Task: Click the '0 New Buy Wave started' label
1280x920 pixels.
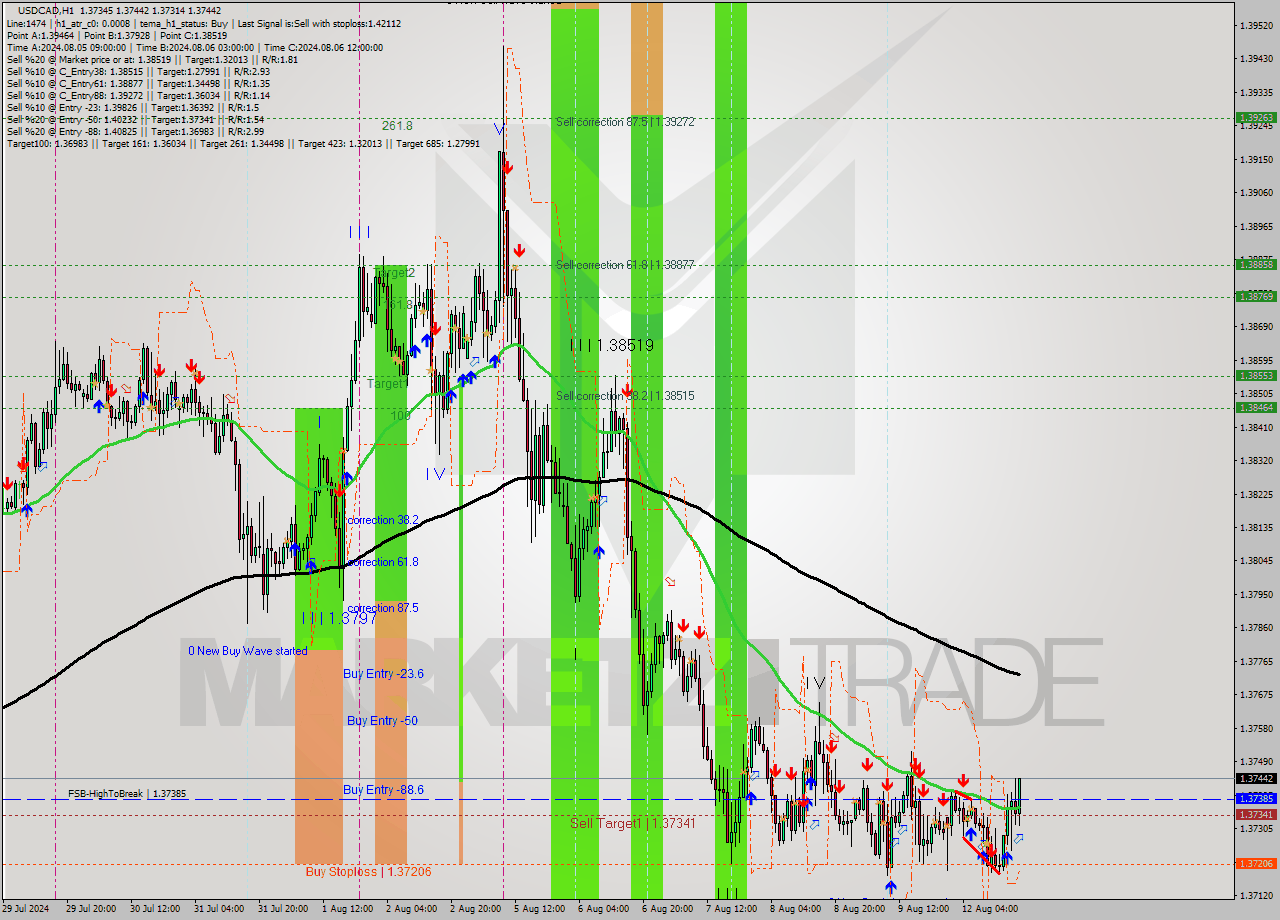Action: click(x=248, y=651)
